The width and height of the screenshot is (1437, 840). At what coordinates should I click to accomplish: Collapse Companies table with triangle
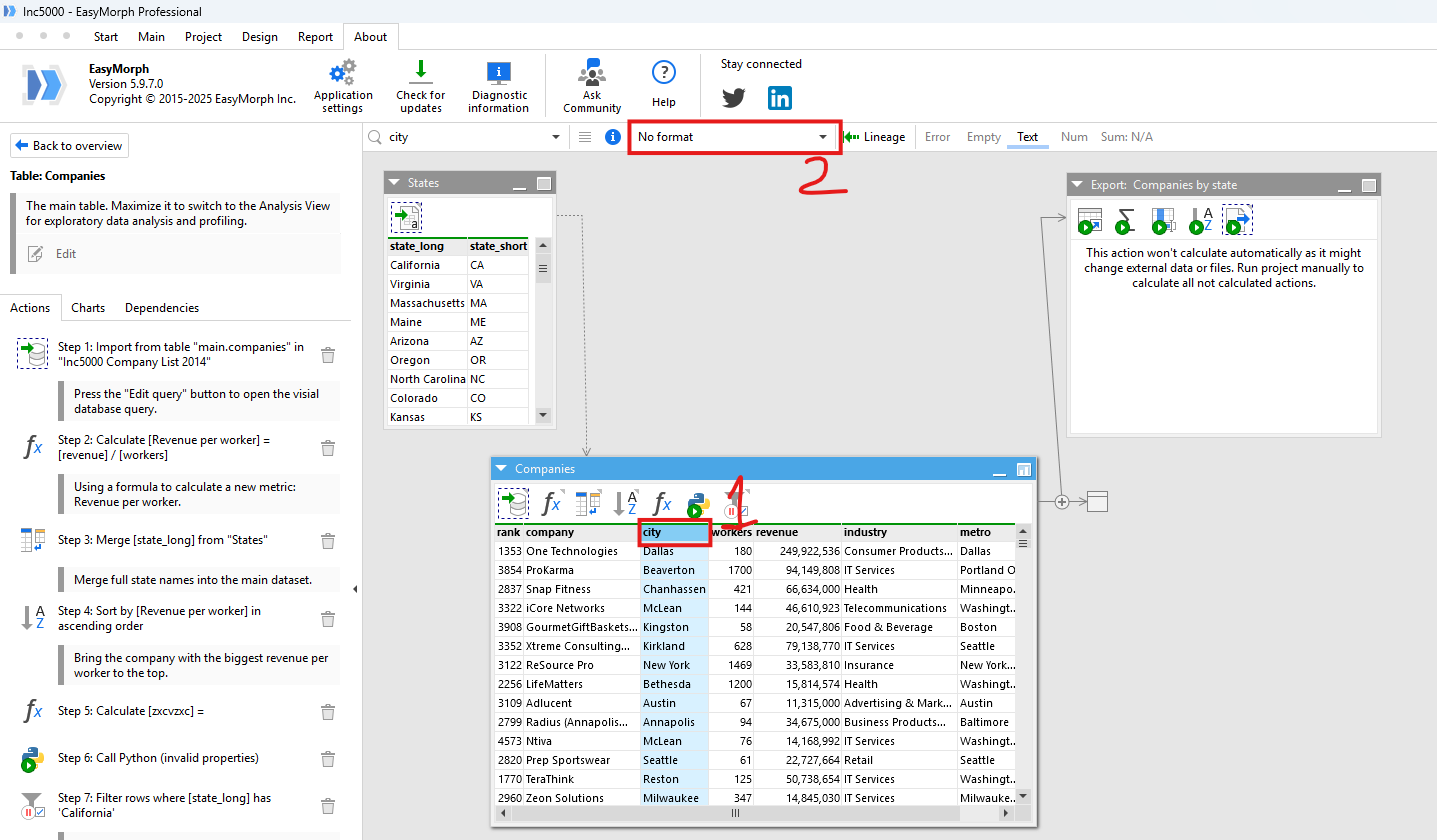[502, 469]
